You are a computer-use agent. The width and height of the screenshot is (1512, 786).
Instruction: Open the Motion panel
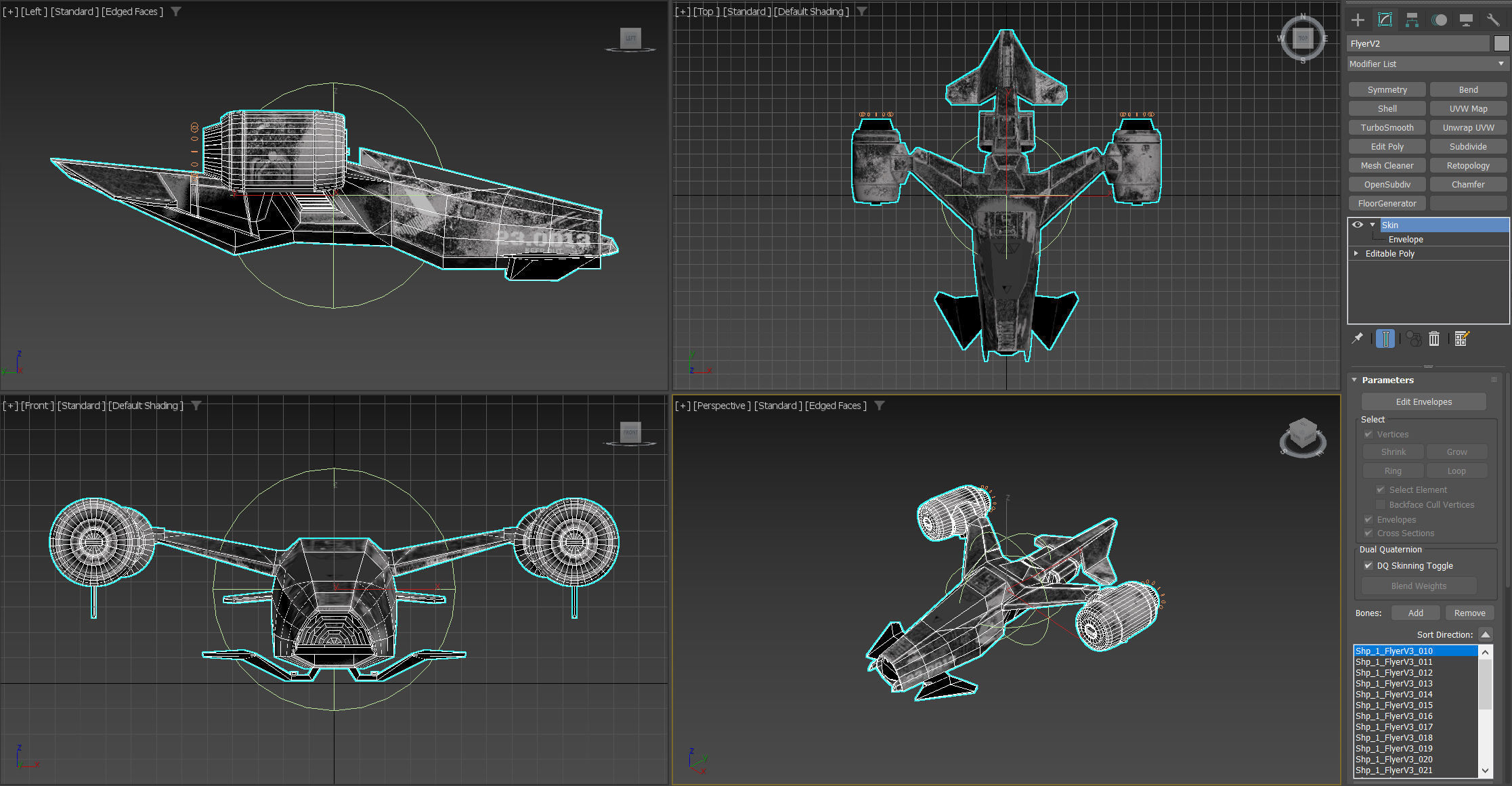tap(1440, 20)
